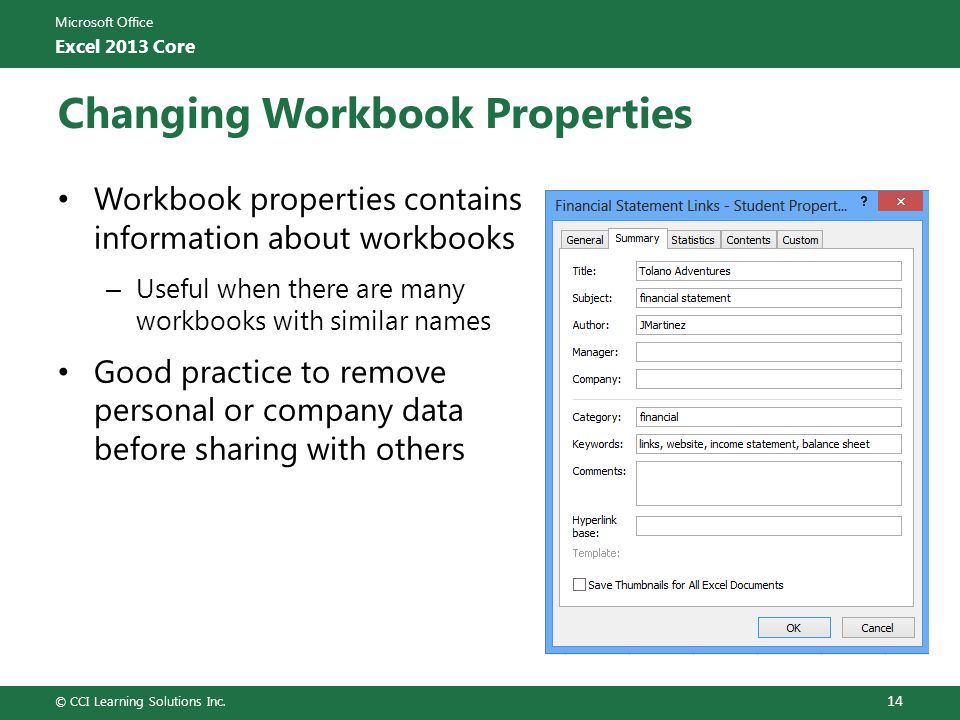This screenshot has width=960, height=720.
Task: Click the empty Manager field
Action: tap(768, 352)
